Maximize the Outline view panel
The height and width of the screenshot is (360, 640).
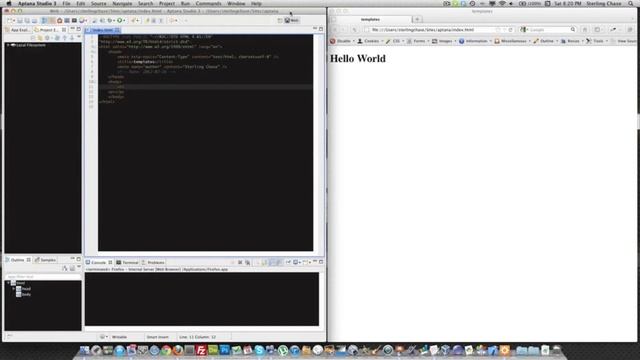point(78,259)
